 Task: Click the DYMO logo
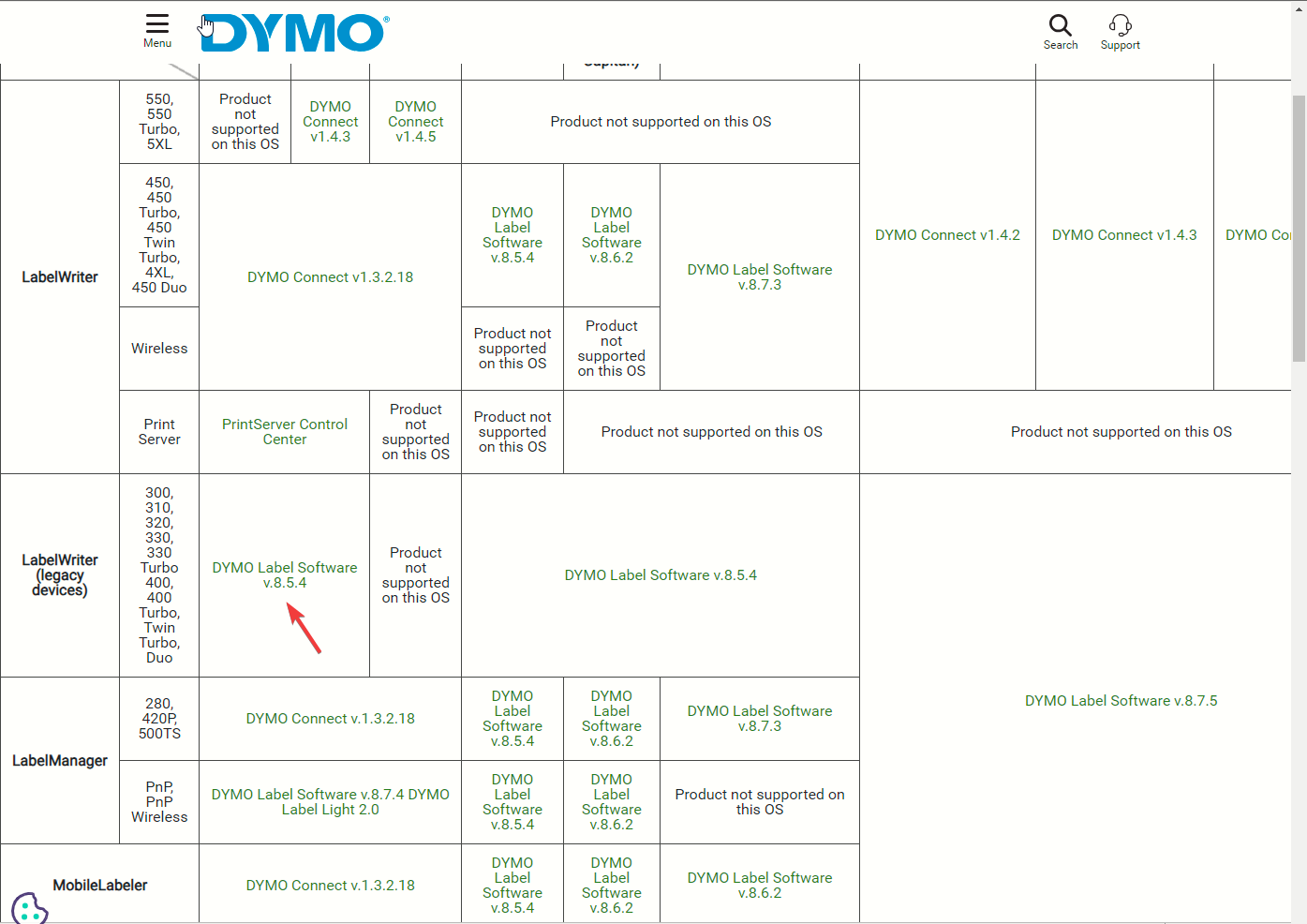(294, 34)
